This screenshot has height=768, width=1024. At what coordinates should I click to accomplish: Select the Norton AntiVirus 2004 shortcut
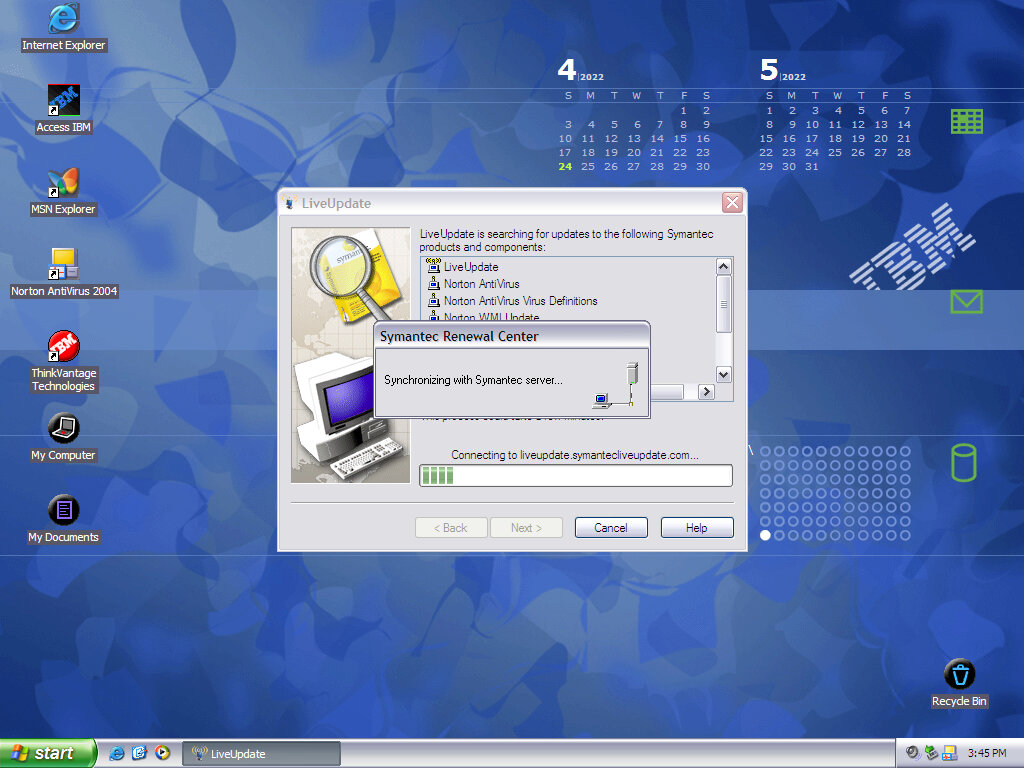click(64, 265)
